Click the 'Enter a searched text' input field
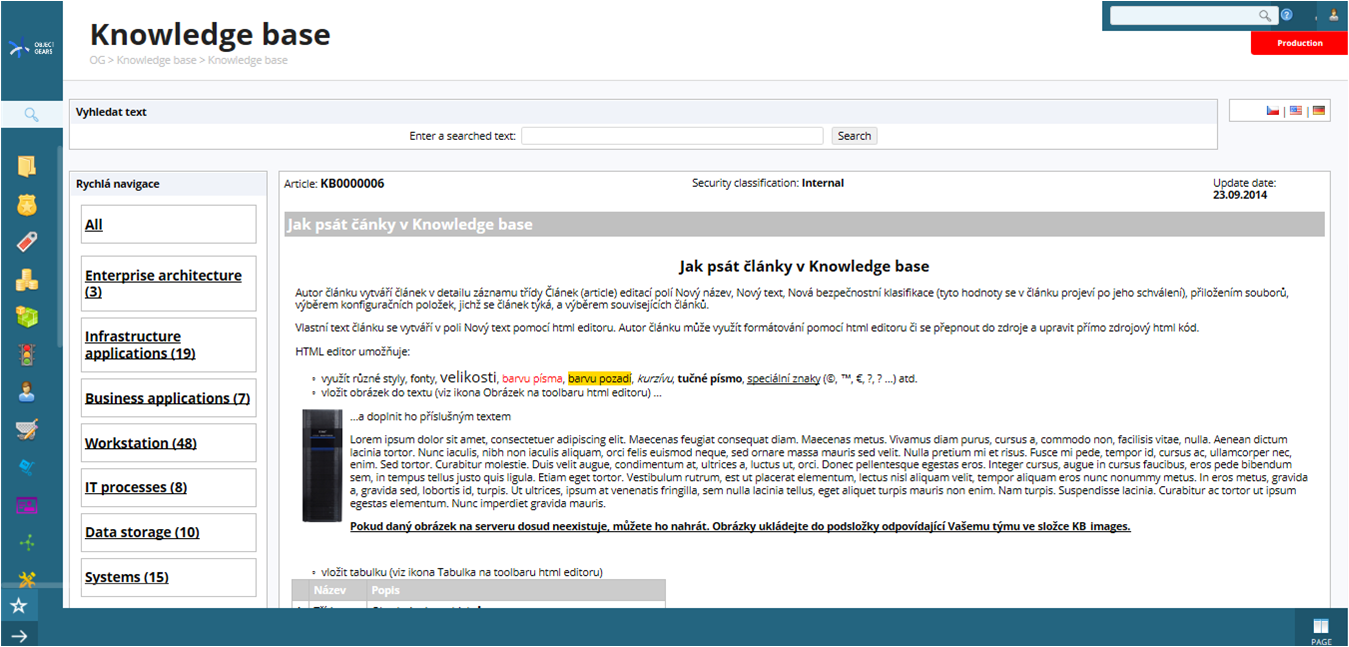1349x647 pixels. coord(672,136)
